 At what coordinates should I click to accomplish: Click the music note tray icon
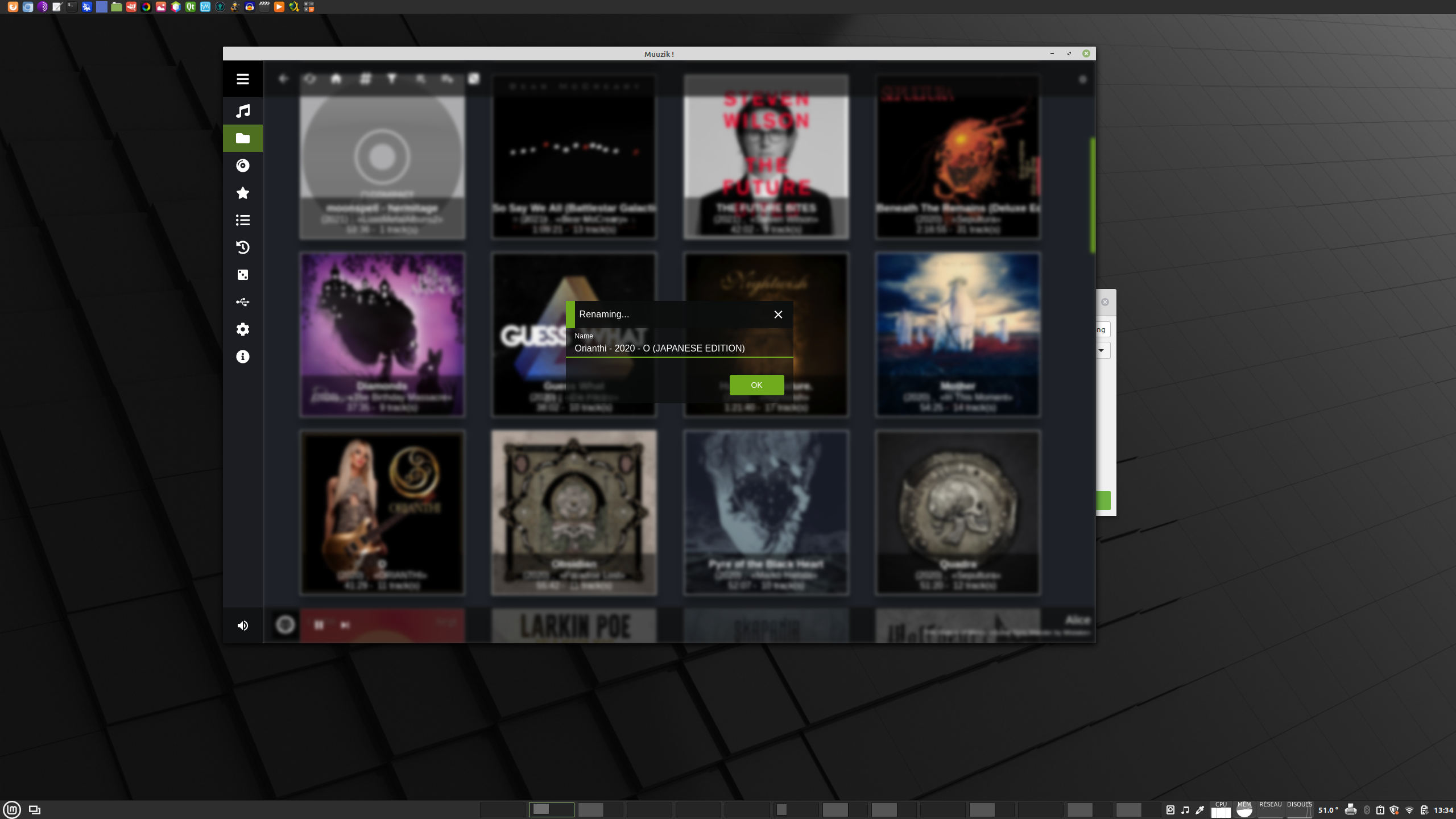[1185, 810]
